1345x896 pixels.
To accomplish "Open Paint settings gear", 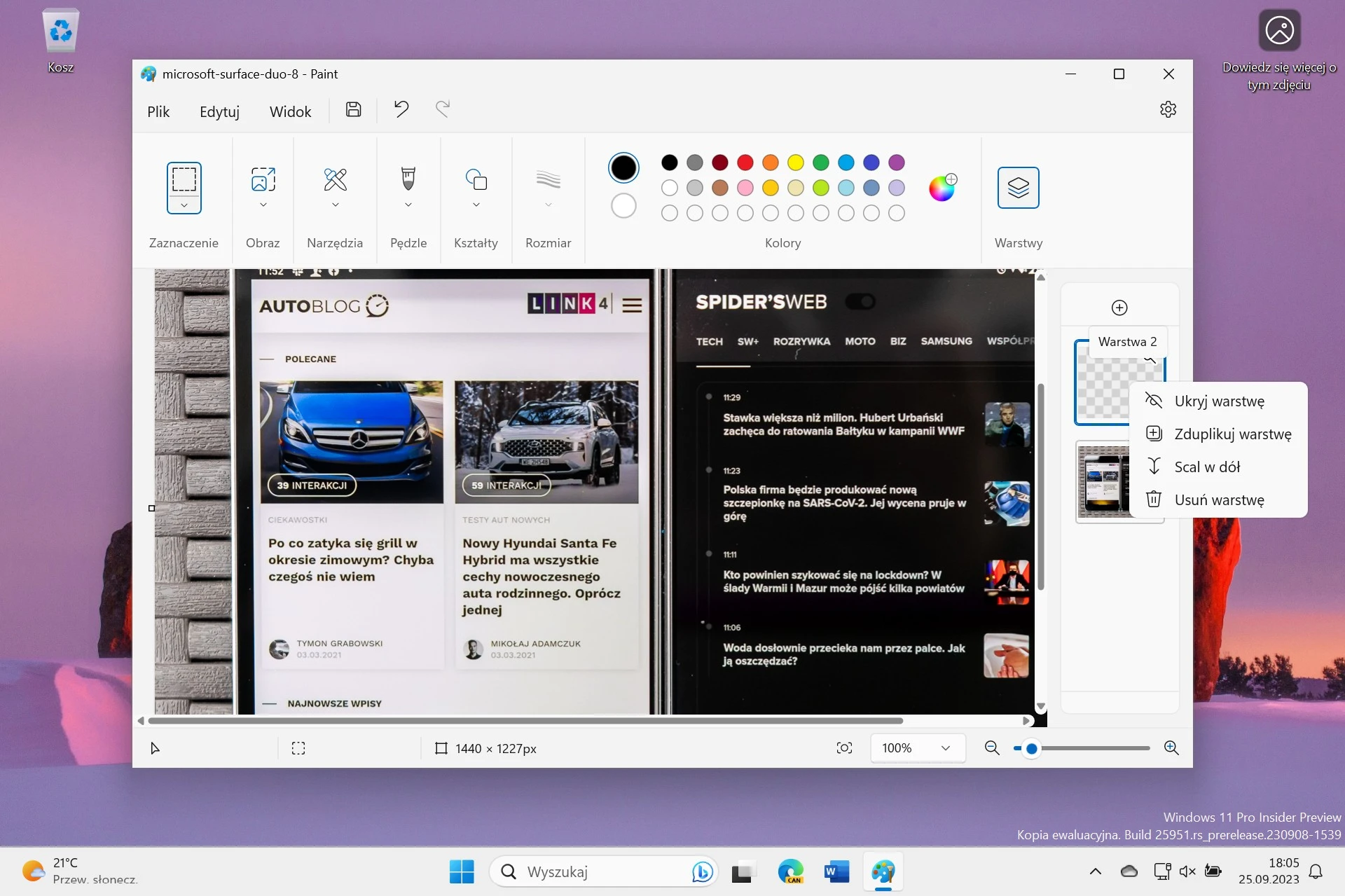I will point(1168,109).
